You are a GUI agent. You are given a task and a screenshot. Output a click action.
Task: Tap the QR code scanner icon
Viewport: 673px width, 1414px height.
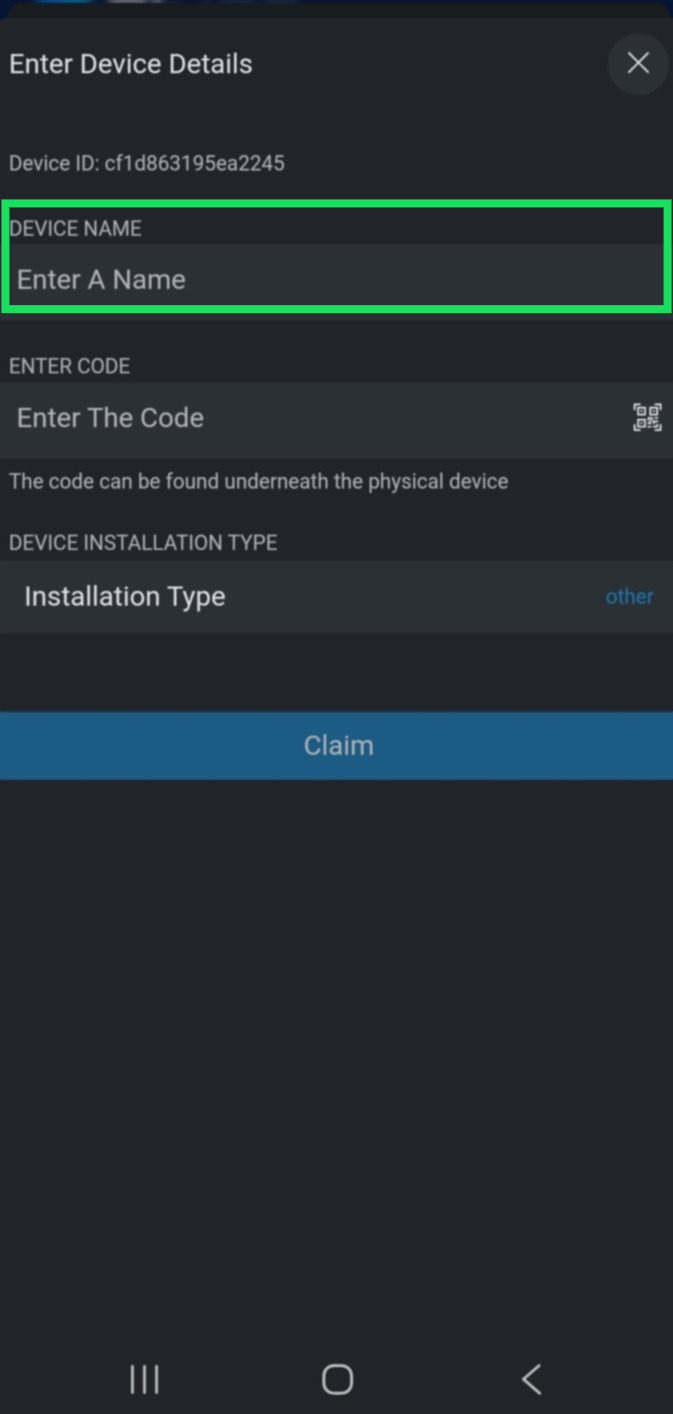[x=647, y=418]
